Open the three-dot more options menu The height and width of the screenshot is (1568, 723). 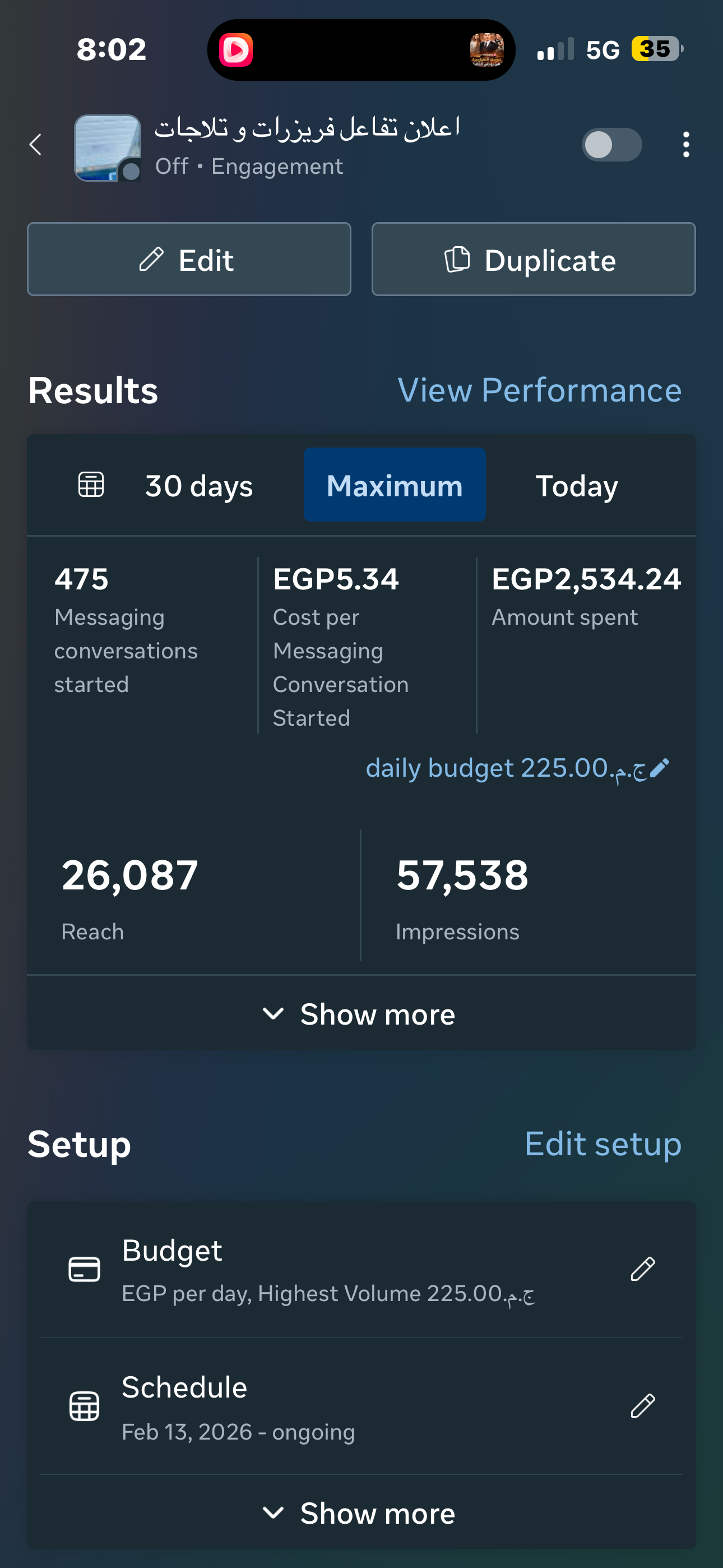(x=686, y=145)
